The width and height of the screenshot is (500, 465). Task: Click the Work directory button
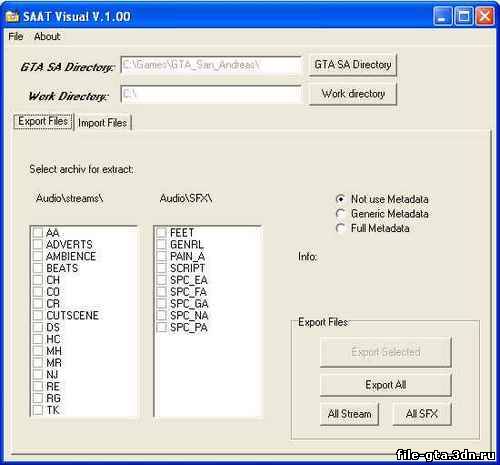353,94
